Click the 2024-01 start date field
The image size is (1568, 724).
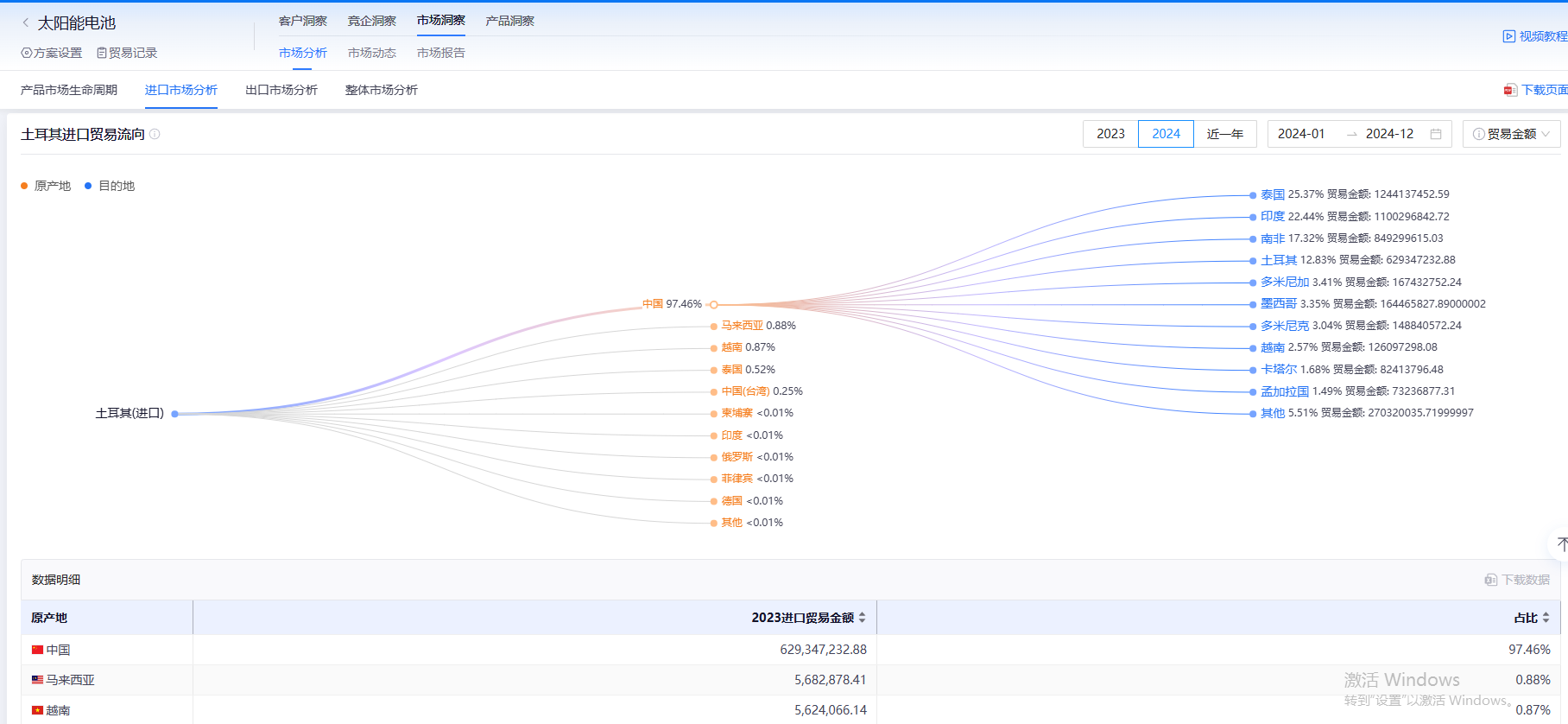[x=1301, y=134]
